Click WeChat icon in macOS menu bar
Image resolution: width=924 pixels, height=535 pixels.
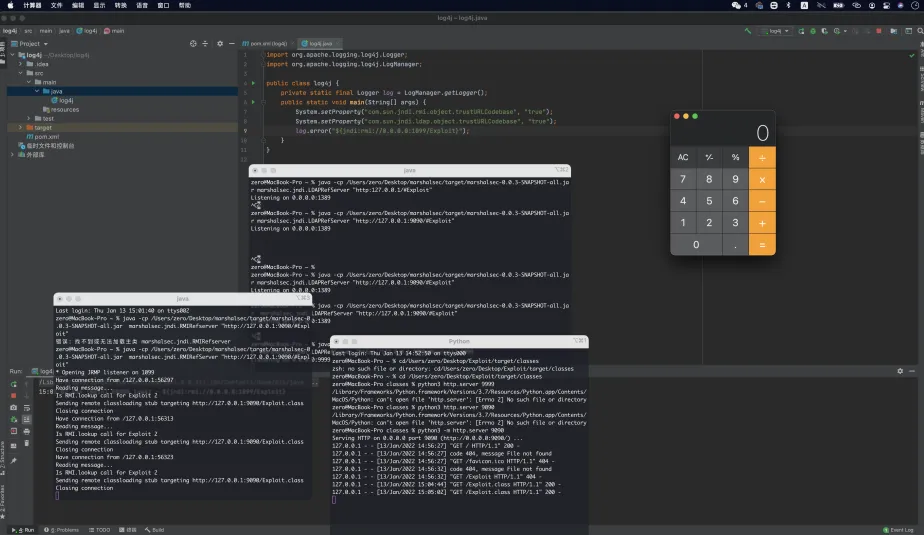point(736,5)
